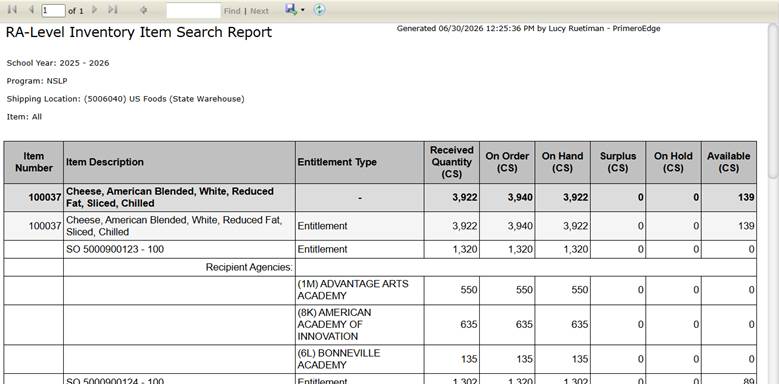Click bold item number 100037
779x384 pixels.
point(45,198)
